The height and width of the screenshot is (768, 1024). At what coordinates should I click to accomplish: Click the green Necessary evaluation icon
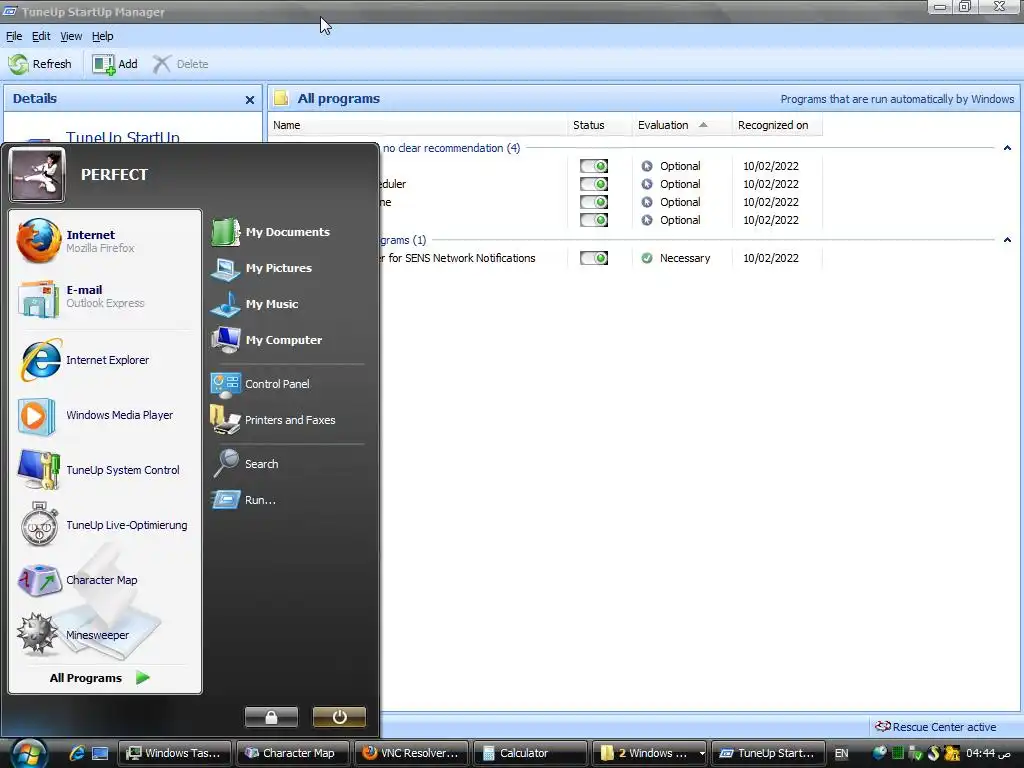tap(647, 258)
